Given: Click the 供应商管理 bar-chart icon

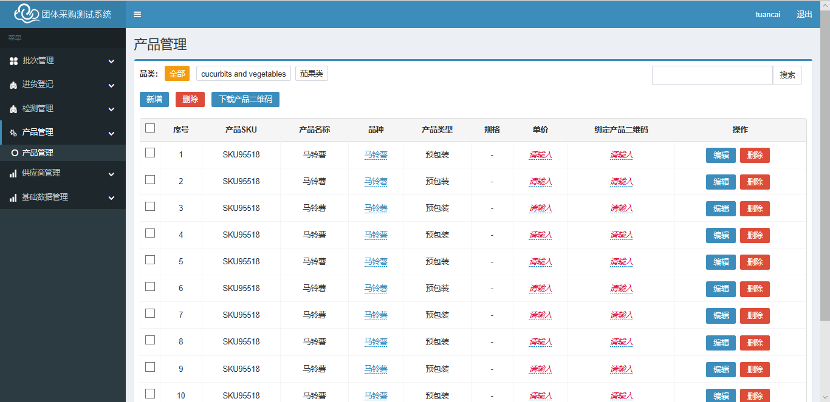Looking at the screenshot, I should click(14, 173).
